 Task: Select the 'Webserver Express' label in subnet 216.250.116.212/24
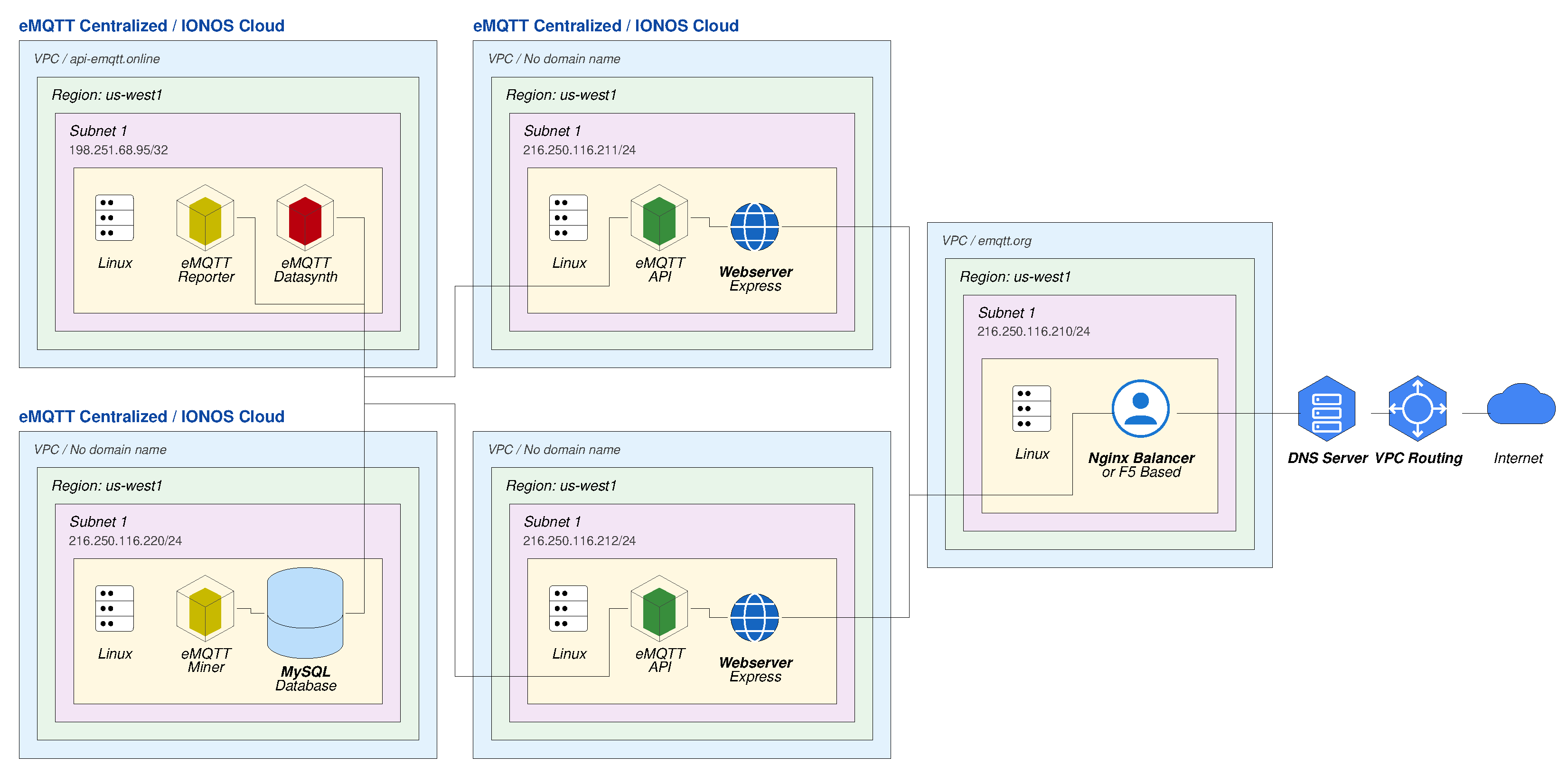pyautogui.click(x=755, y=669)
